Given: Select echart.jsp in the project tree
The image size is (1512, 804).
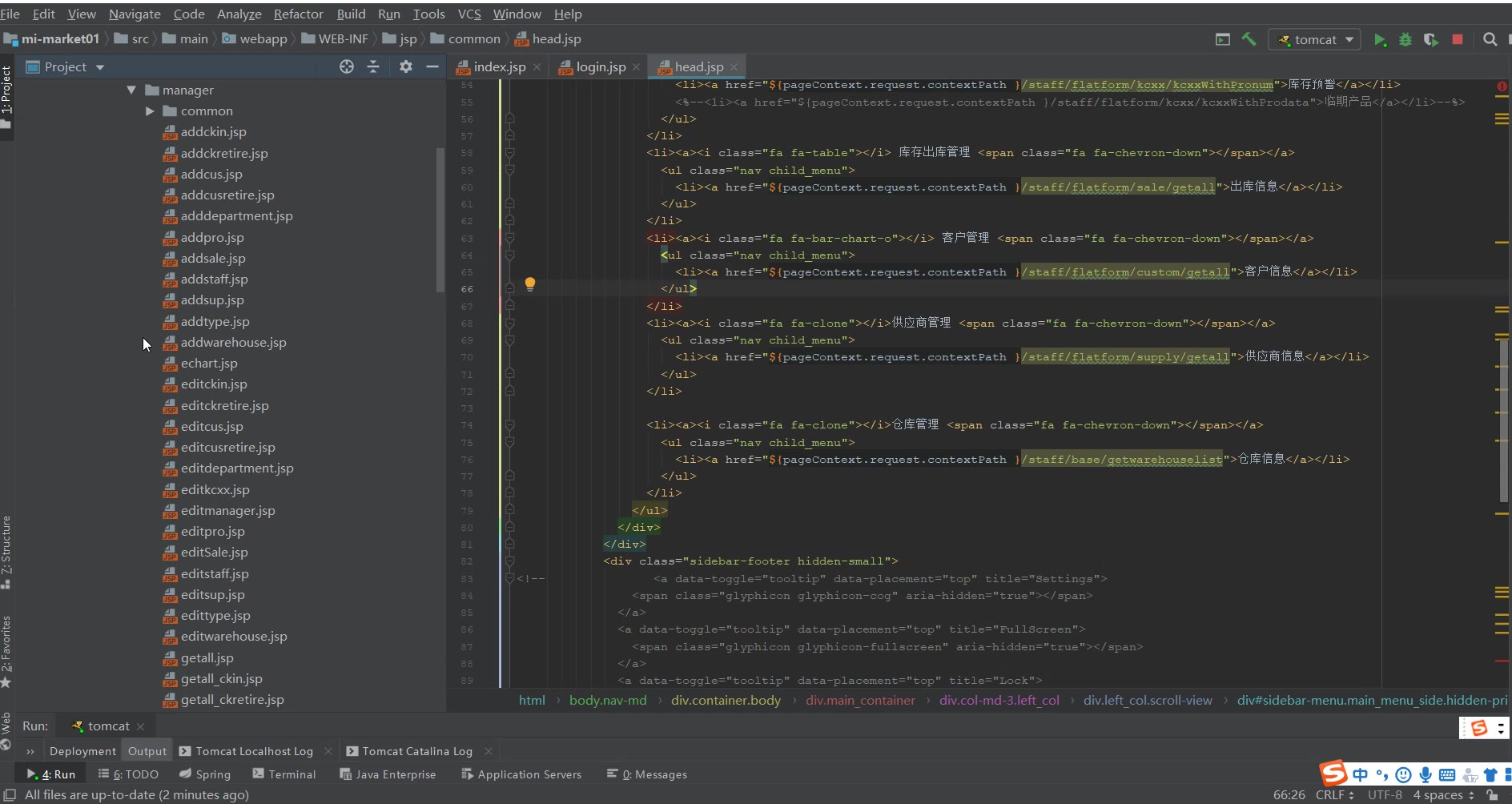Looking at the screenshot, I should [x=209, y=363].
